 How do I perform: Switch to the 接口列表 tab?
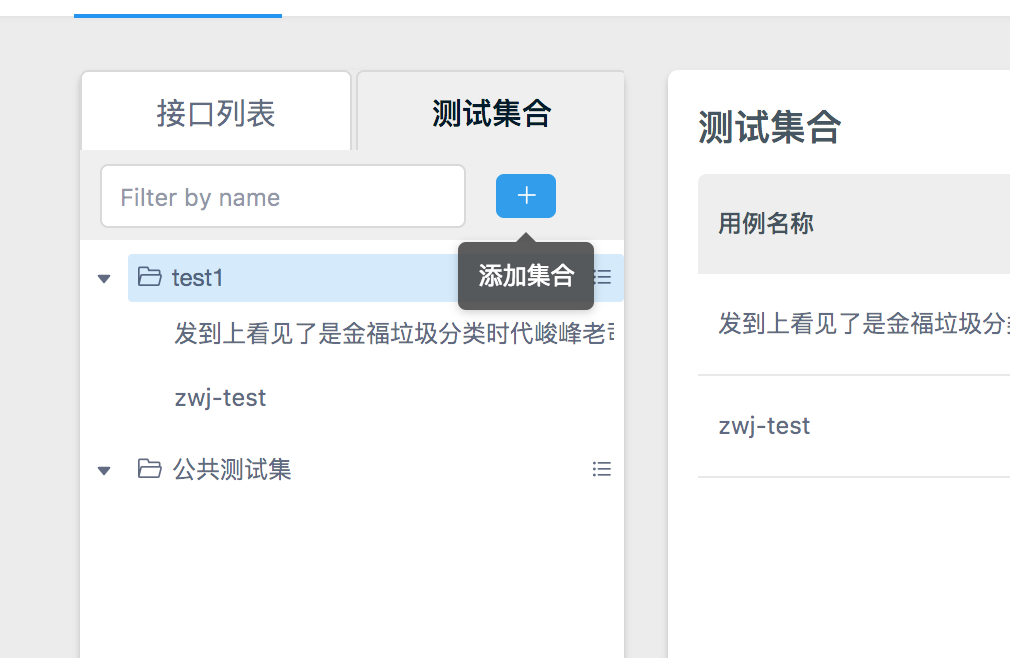coord(216,113)
